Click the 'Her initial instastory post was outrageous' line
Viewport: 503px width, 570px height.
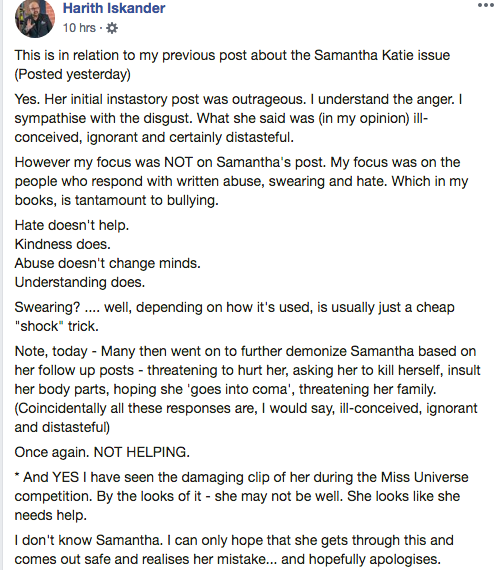click(x=238, y=99)
